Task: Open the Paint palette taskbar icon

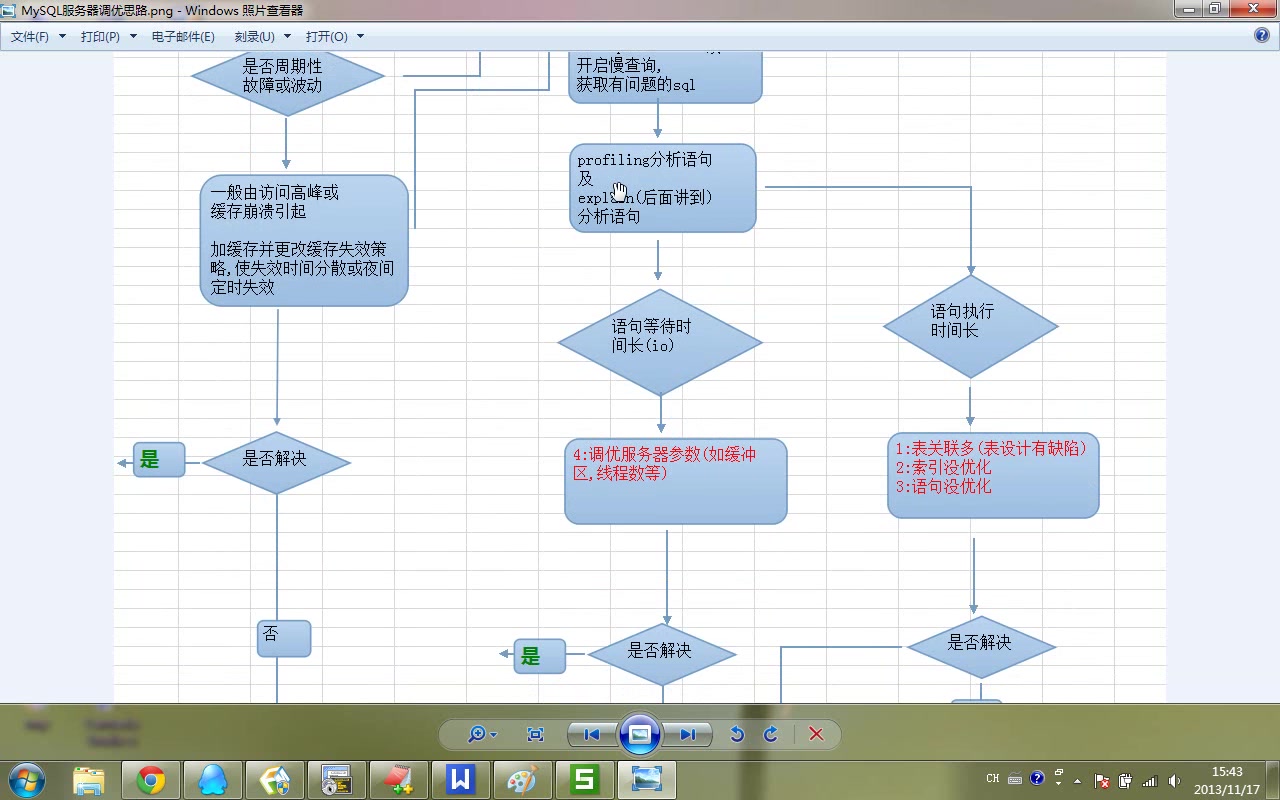Action: 522,779
